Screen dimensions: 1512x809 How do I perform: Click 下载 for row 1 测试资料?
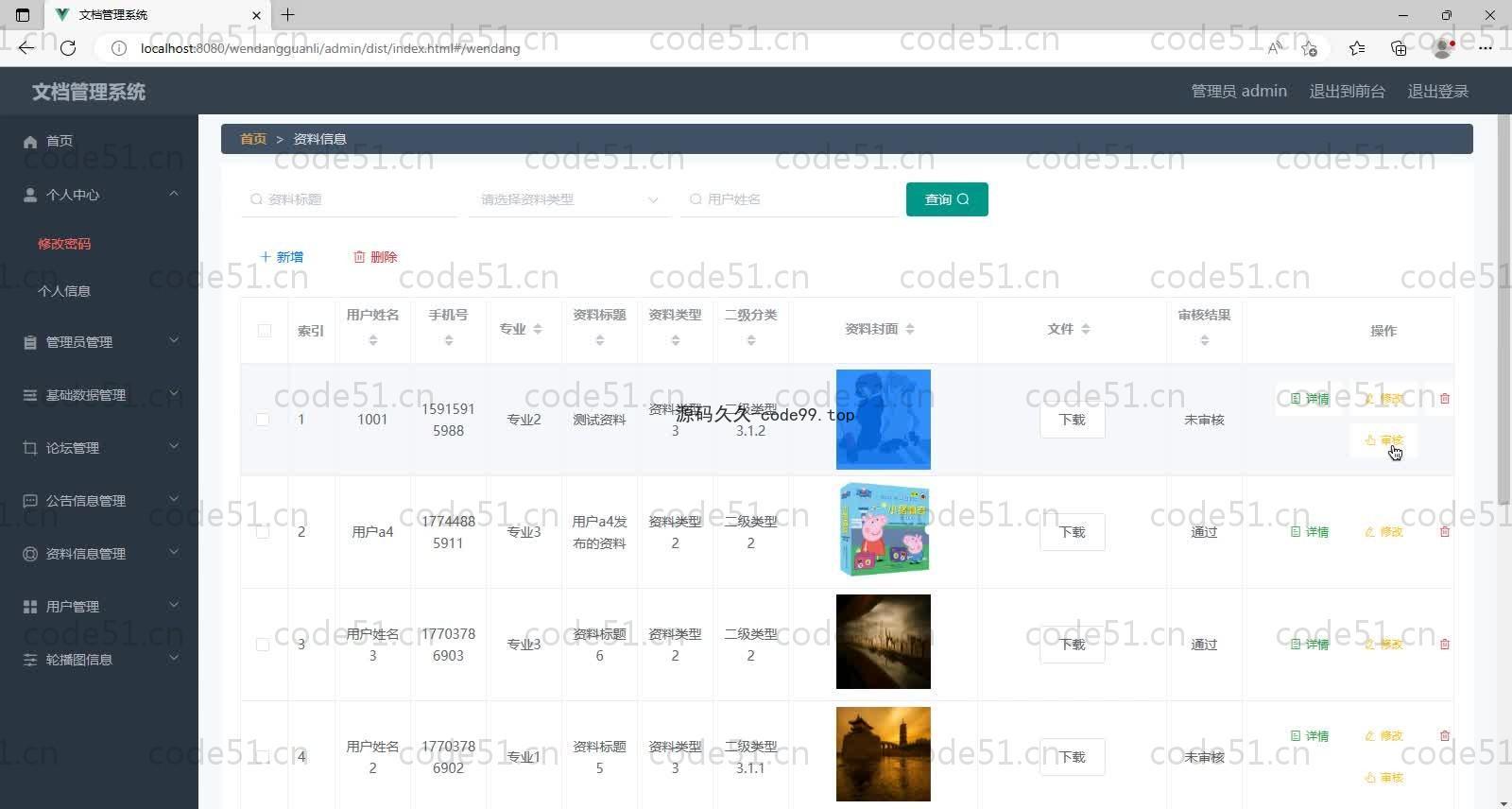point(1072,420)
